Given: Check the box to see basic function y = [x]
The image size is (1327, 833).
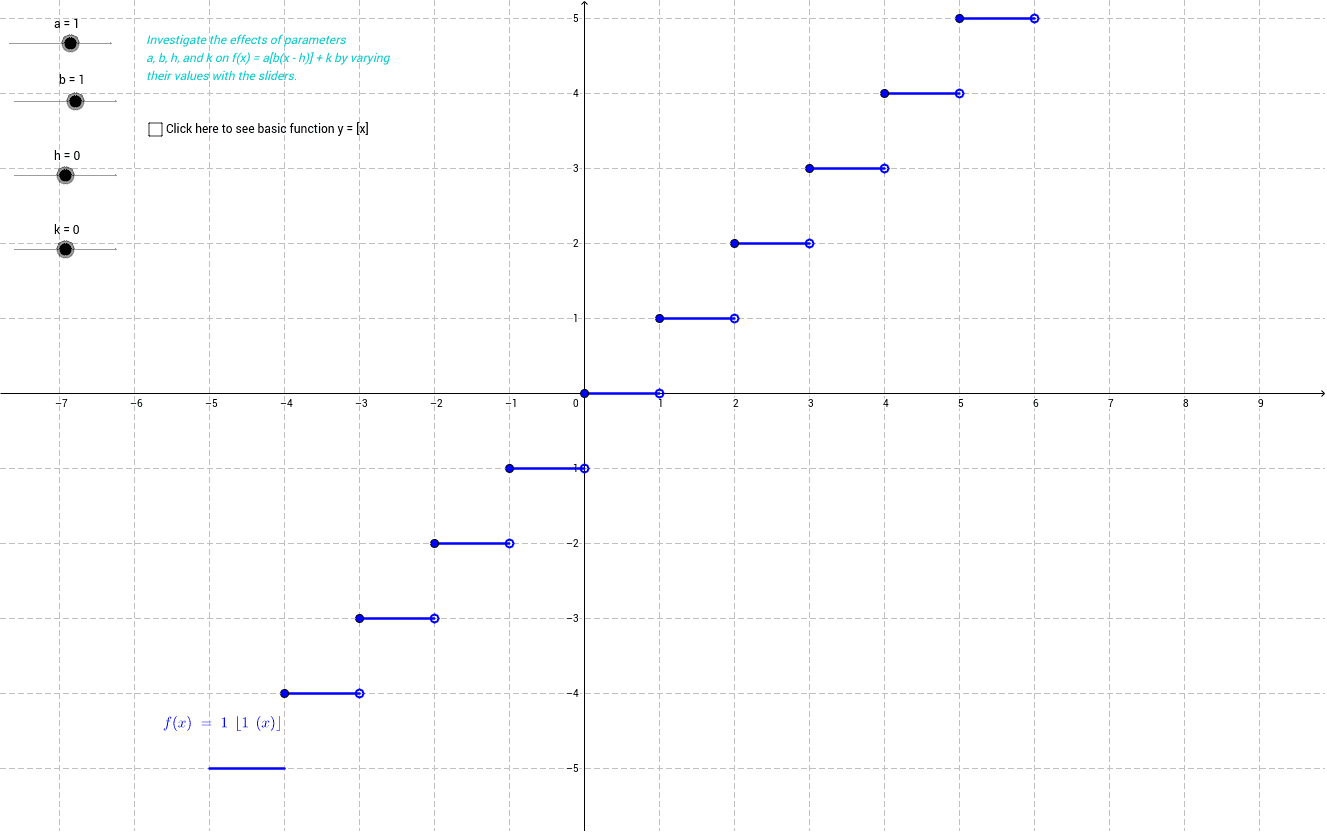Looking at the screenshot, I should (x=155, y=129).
